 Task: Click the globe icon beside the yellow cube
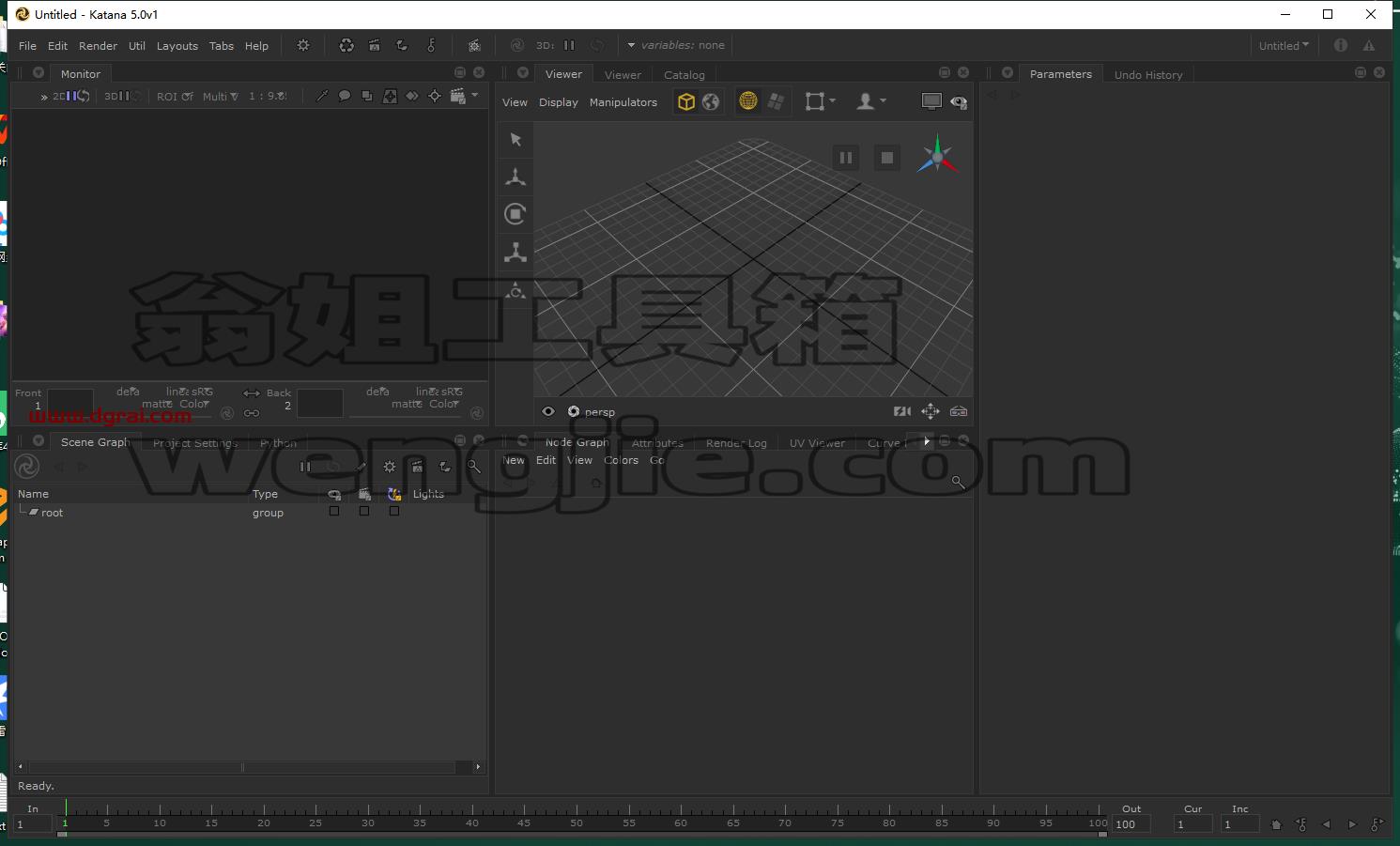(711, 101)
